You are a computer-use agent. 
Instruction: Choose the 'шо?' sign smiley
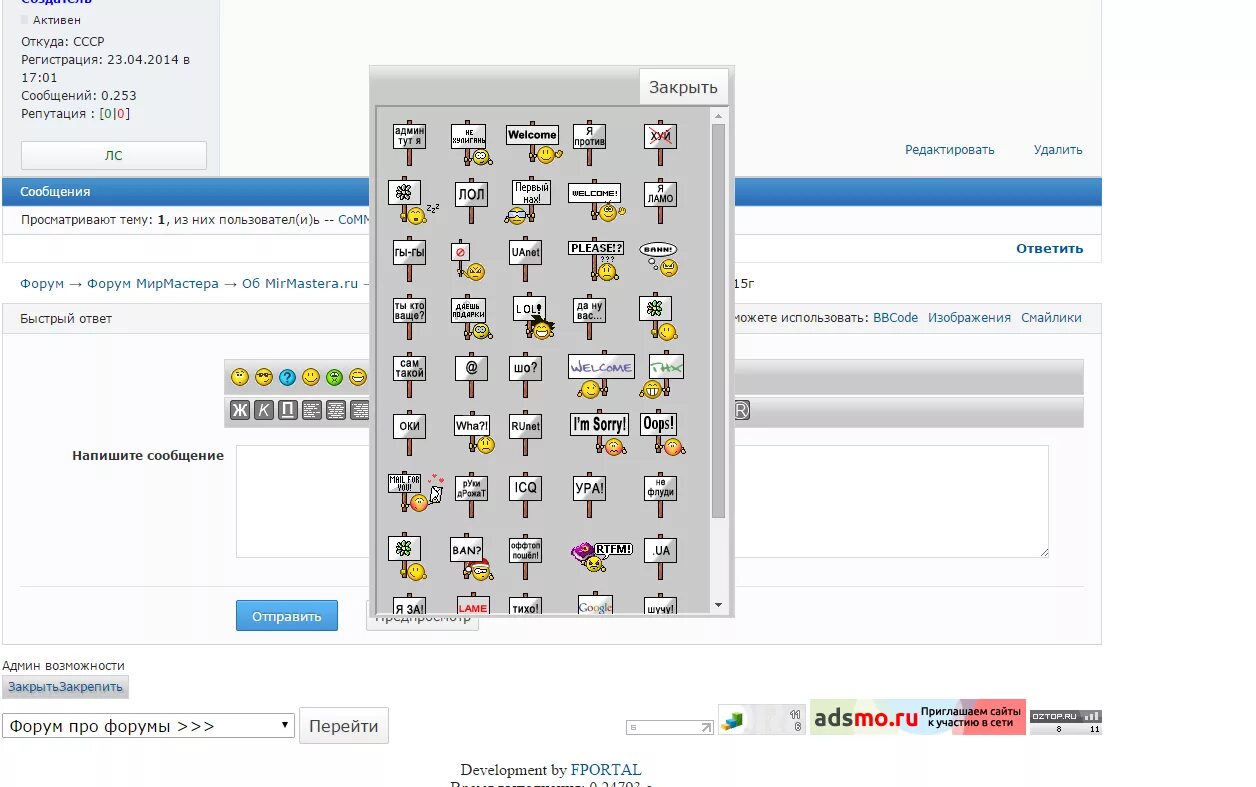(x=525, y=375)
